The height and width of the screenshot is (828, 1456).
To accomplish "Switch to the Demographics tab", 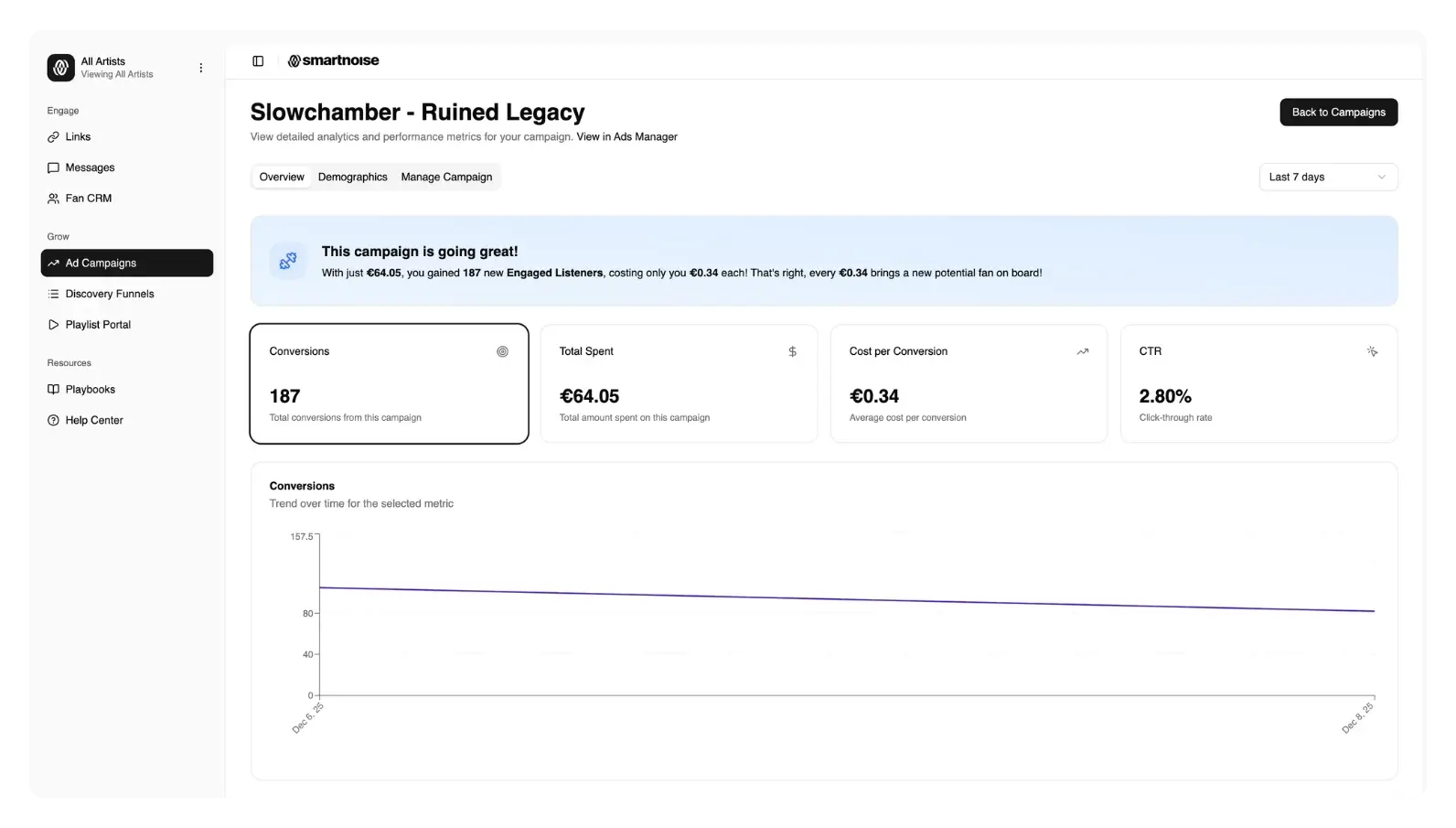I will 352,177.
